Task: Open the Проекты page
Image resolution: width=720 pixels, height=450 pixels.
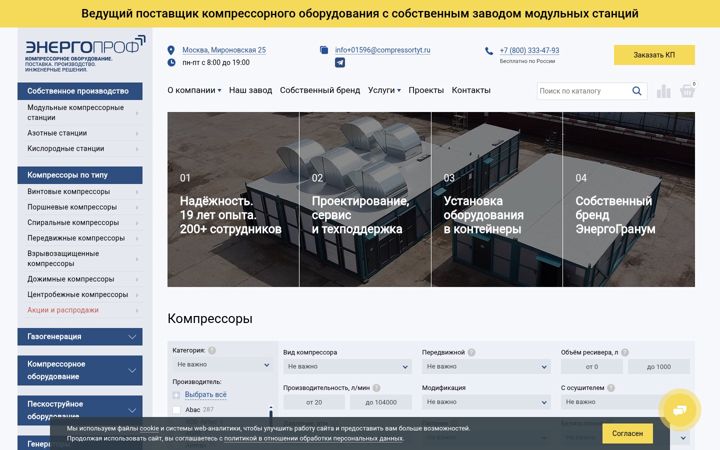Action: tap(426, 90)
